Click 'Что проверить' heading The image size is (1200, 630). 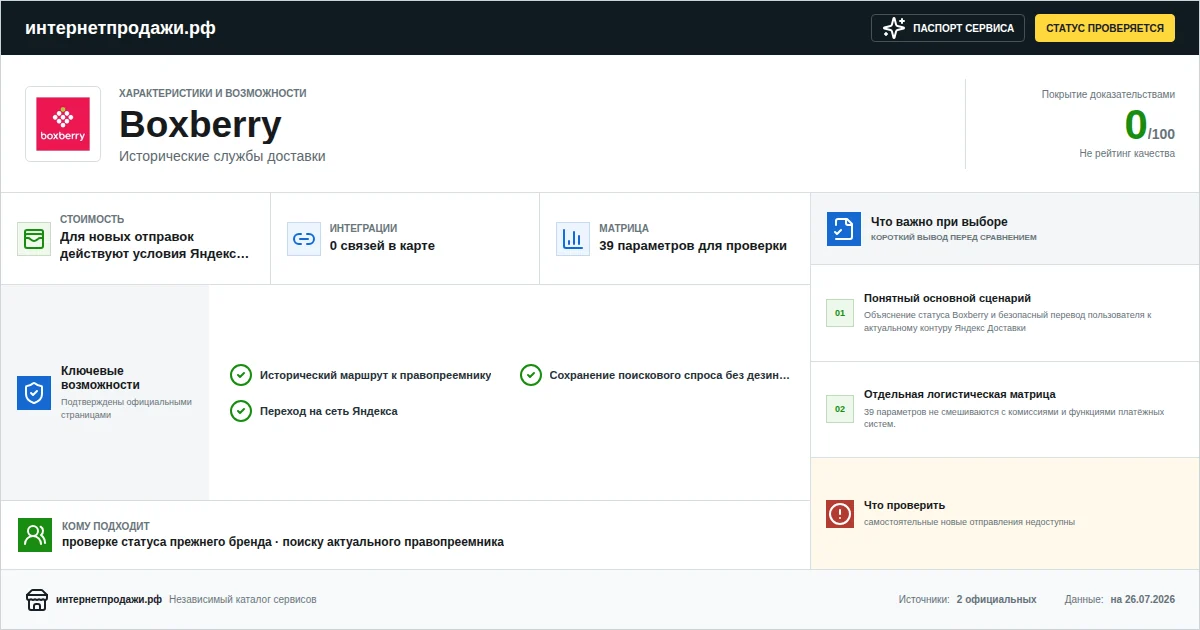pos(904,506)
